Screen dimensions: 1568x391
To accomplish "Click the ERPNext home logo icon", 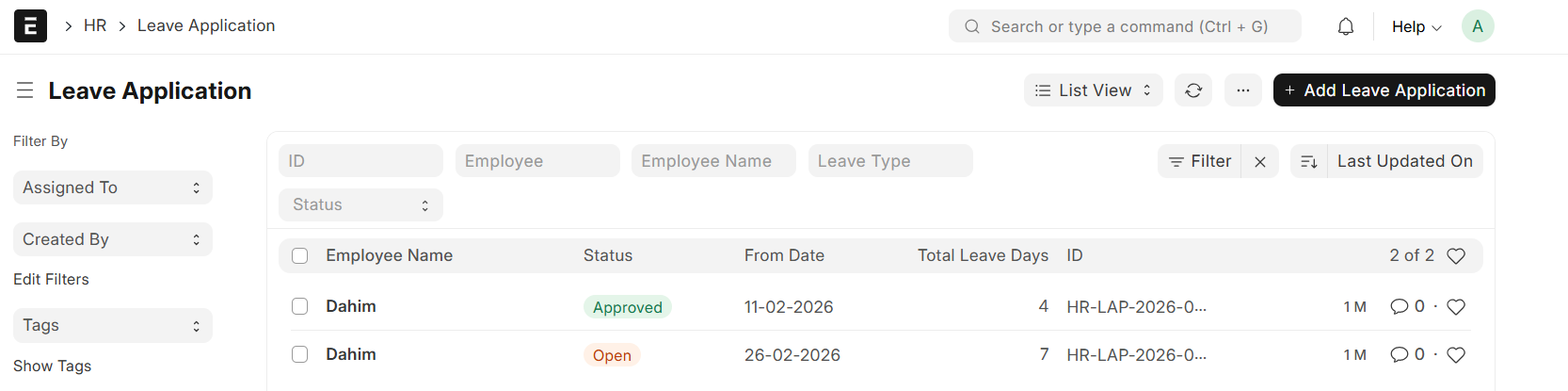I will [30, 26].
